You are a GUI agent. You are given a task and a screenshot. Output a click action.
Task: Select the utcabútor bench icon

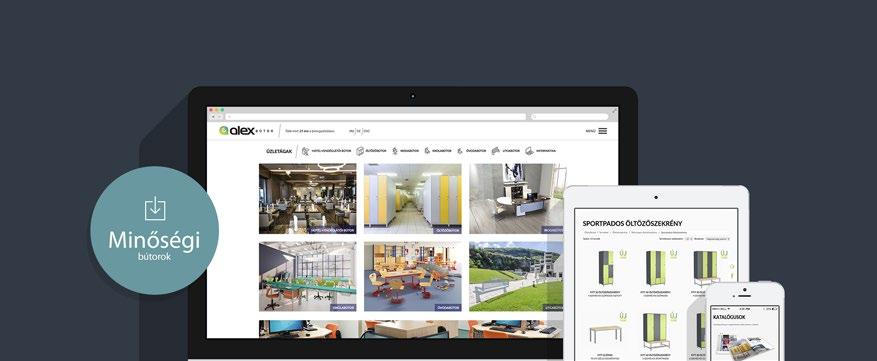tap(496, 151)
